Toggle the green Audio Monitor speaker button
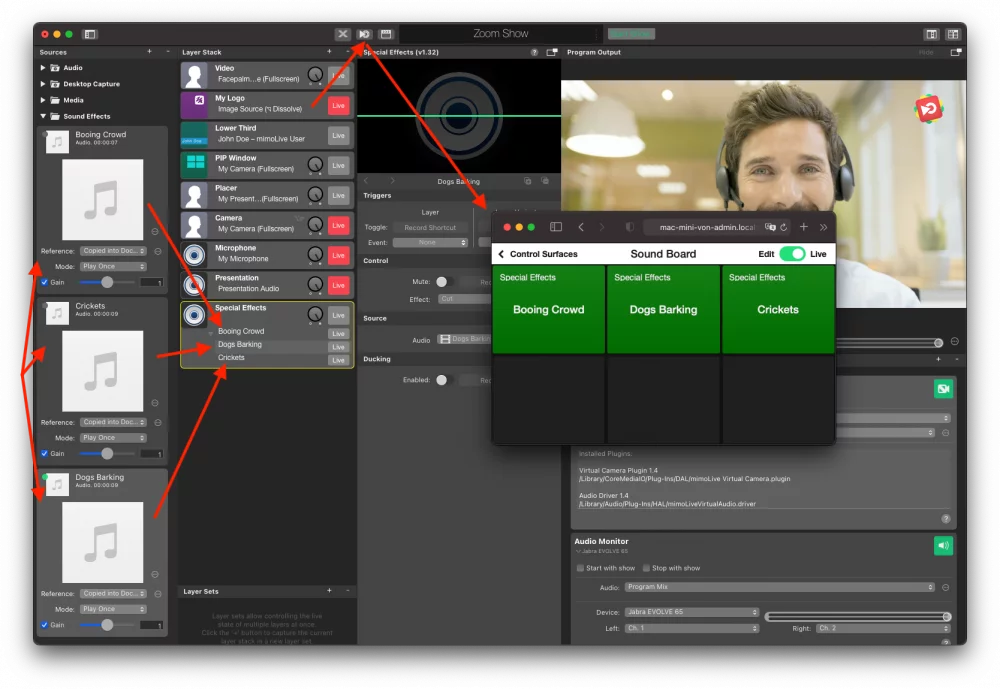Screen dimensions: 1000x689 click(943, 545)
